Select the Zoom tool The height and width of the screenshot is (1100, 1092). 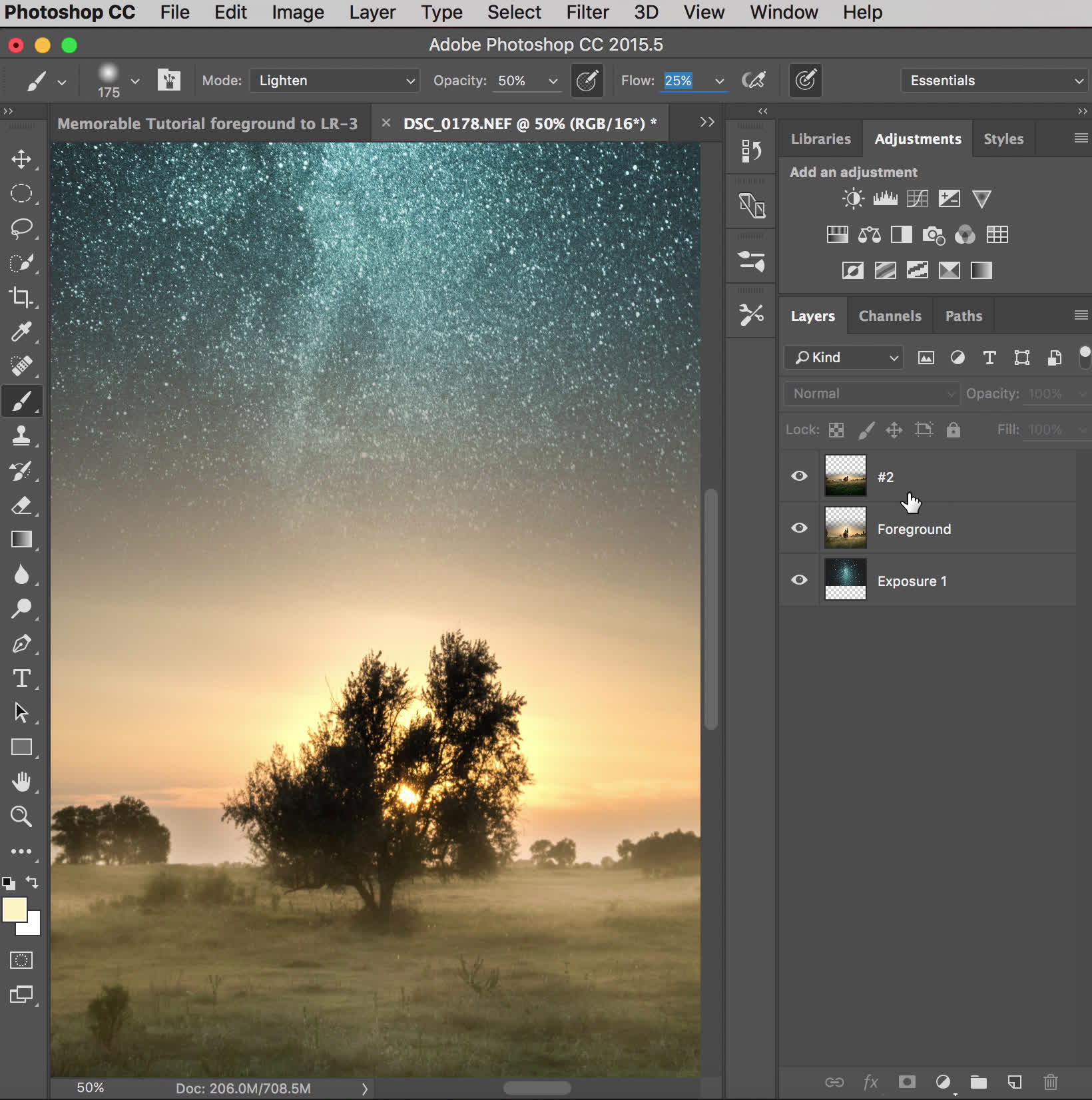click(21, 816)
